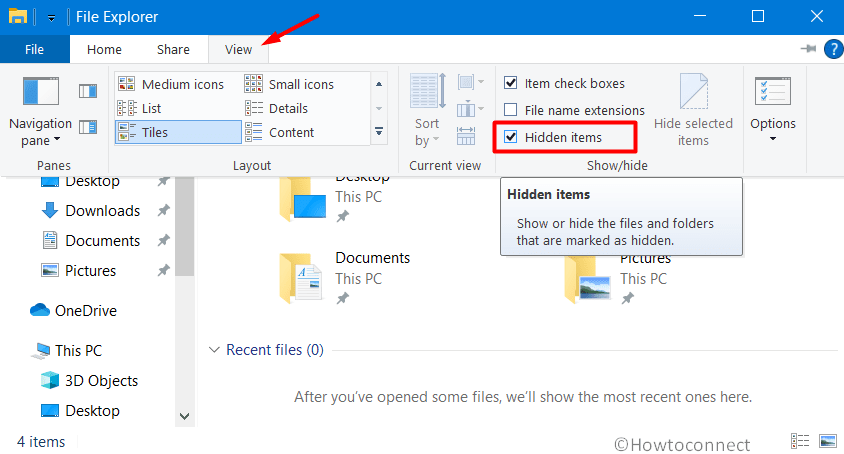Switch to the Home tab
The width and height of the screenshot is (844, 454).
click(x=104, y=50)
